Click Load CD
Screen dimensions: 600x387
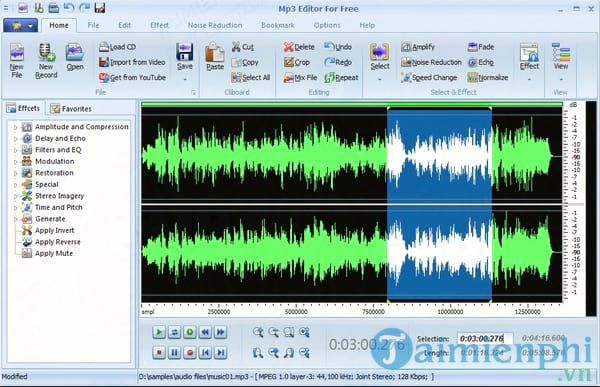point(117,47)
